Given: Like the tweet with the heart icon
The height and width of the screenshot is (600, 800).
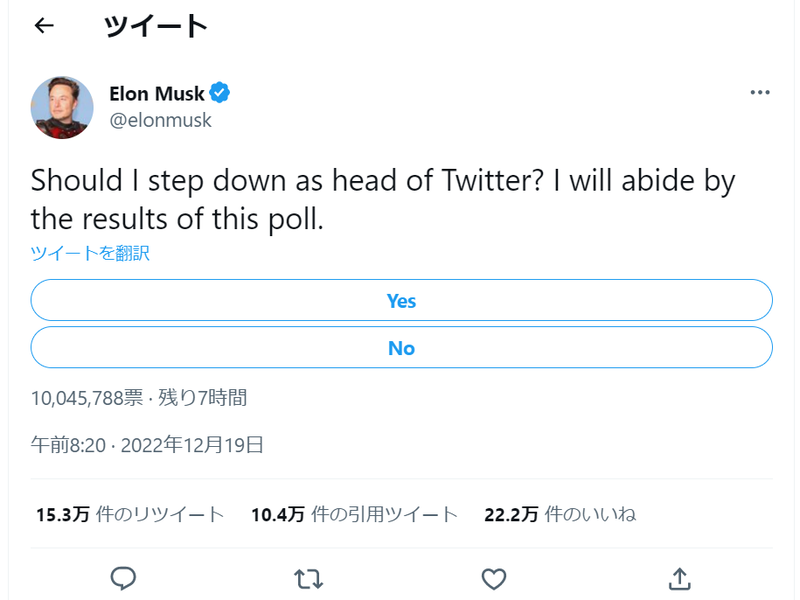Looking at the screenshot, I should click(494, 578).
